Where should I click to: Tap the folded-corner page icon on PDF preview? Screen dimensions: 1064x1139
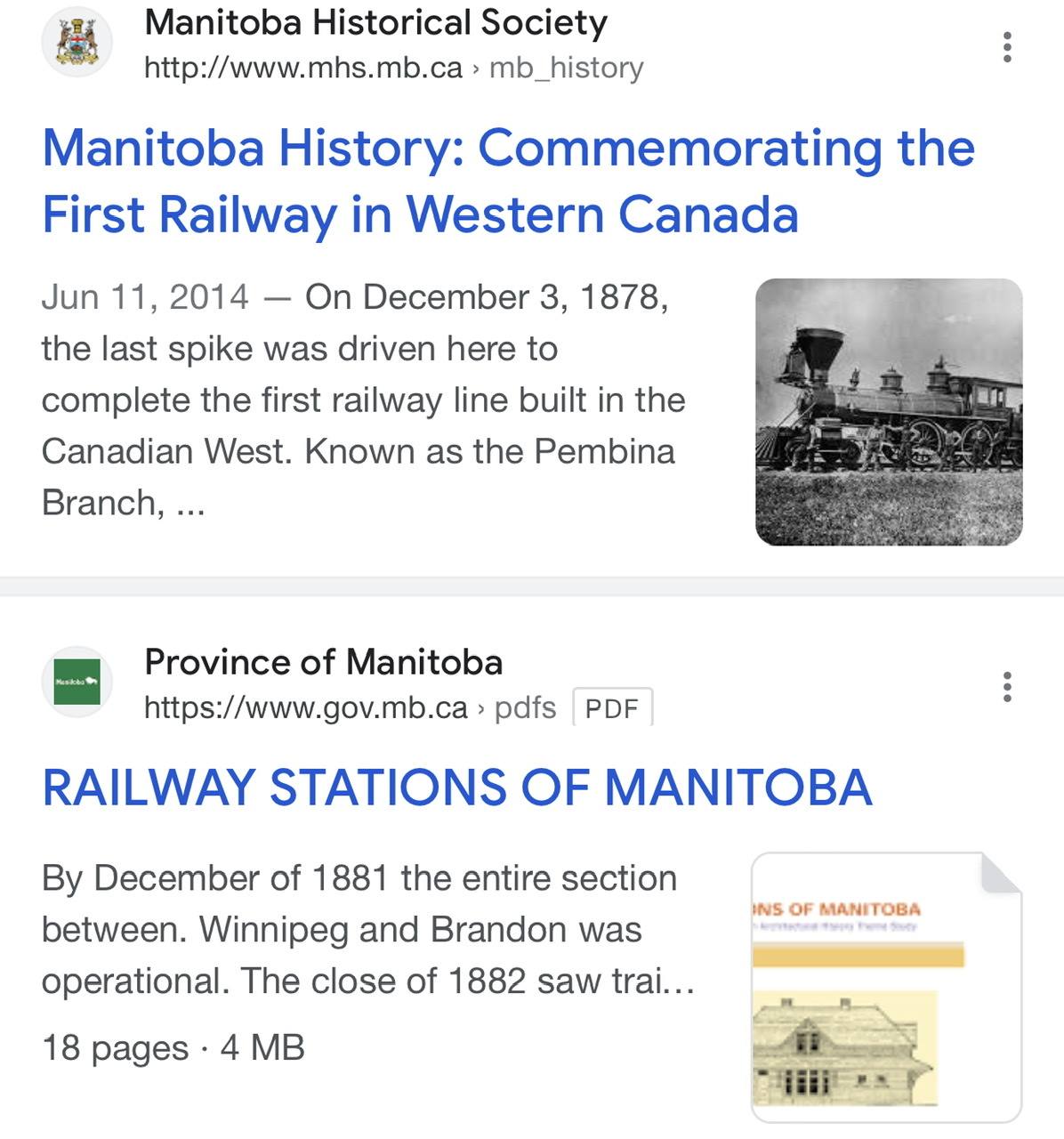[1001, 872]
